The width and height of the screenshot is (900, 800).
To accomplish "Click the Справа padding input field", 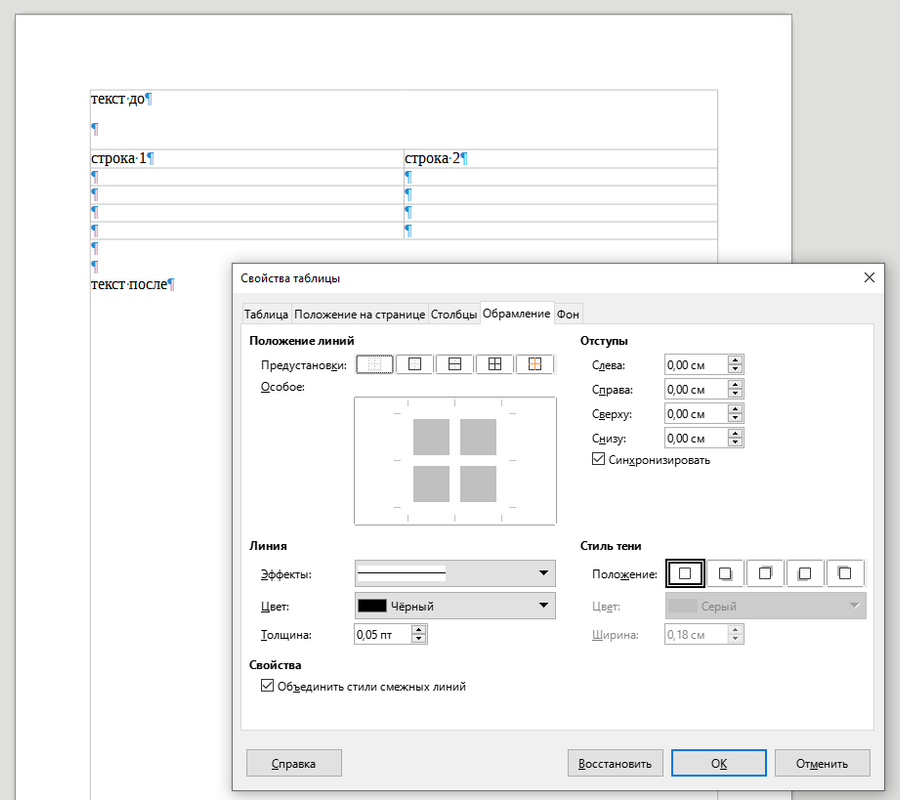I will click(x=696, y=389).
